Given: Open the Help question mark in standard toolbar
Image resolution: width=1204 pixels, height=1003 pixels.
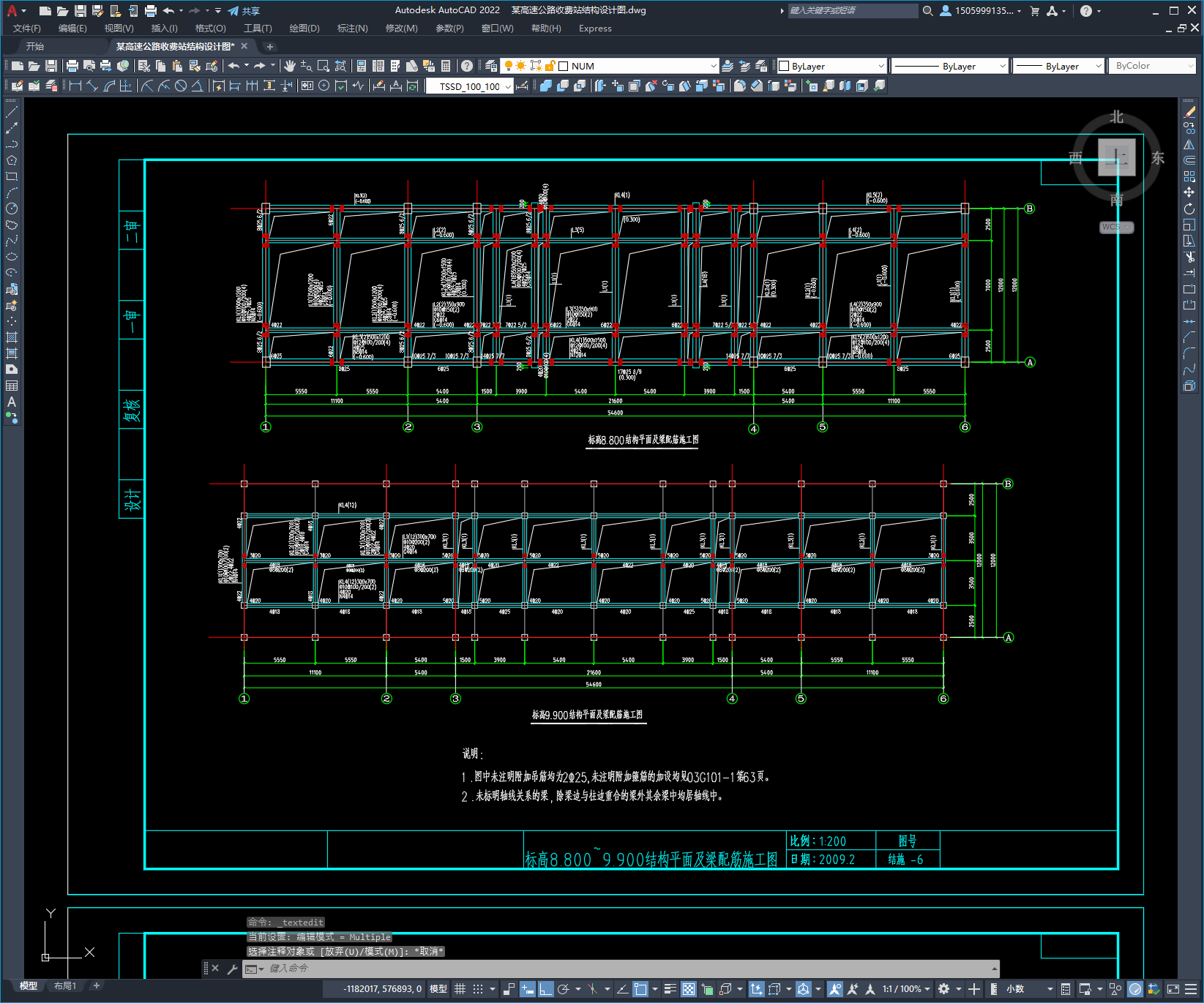Looking at the screenshot, I should pos(467,66).
